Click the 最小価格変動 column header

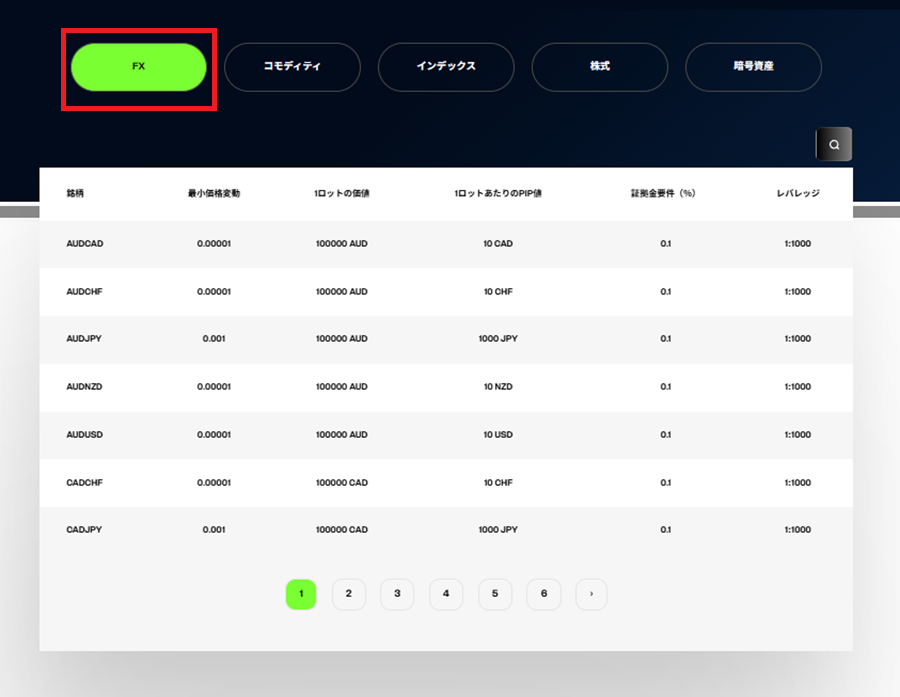(214, 193)
